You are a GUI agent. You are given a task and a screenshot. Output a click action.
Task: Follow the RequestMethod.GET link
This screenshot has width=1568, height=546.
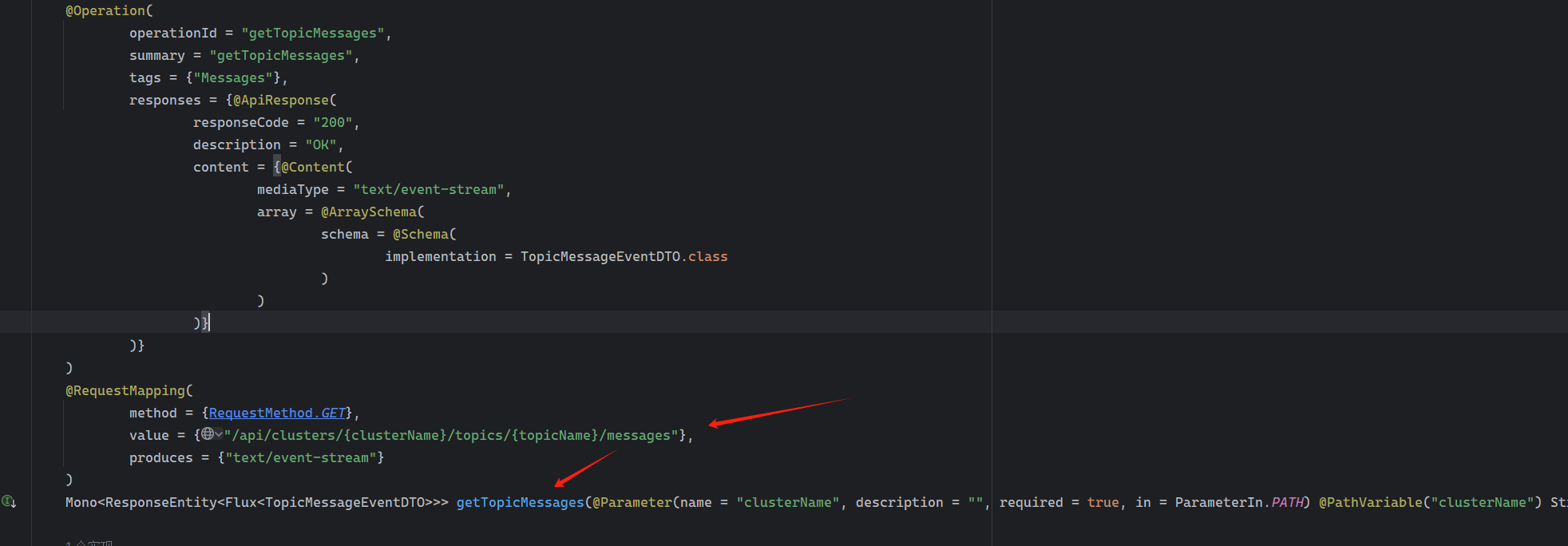point(277,413)
